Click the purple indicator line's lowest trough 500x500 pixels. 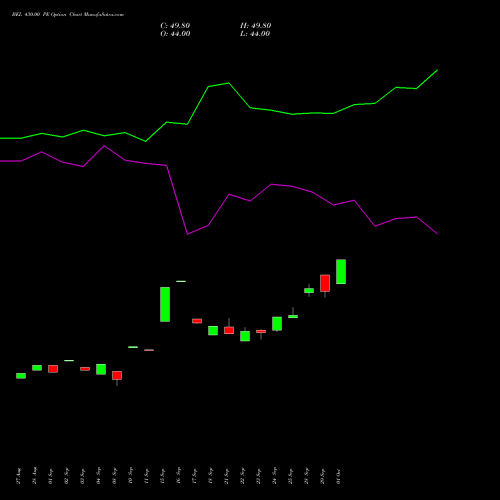(x=187, y=234)
